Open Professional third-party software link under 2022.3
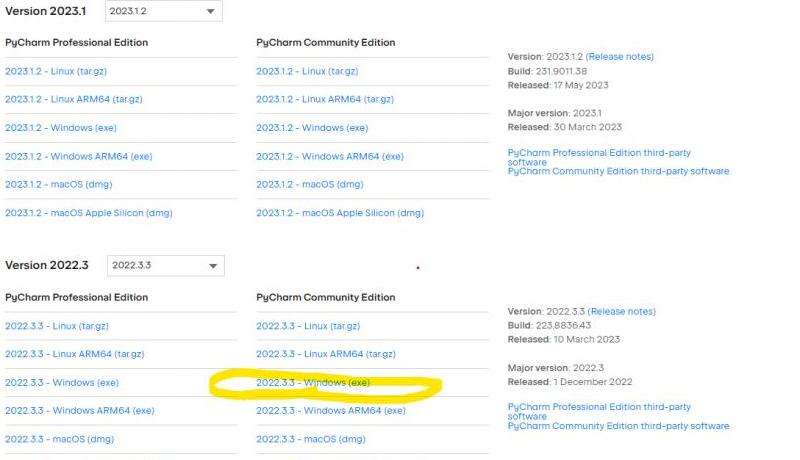 [599, 412]
